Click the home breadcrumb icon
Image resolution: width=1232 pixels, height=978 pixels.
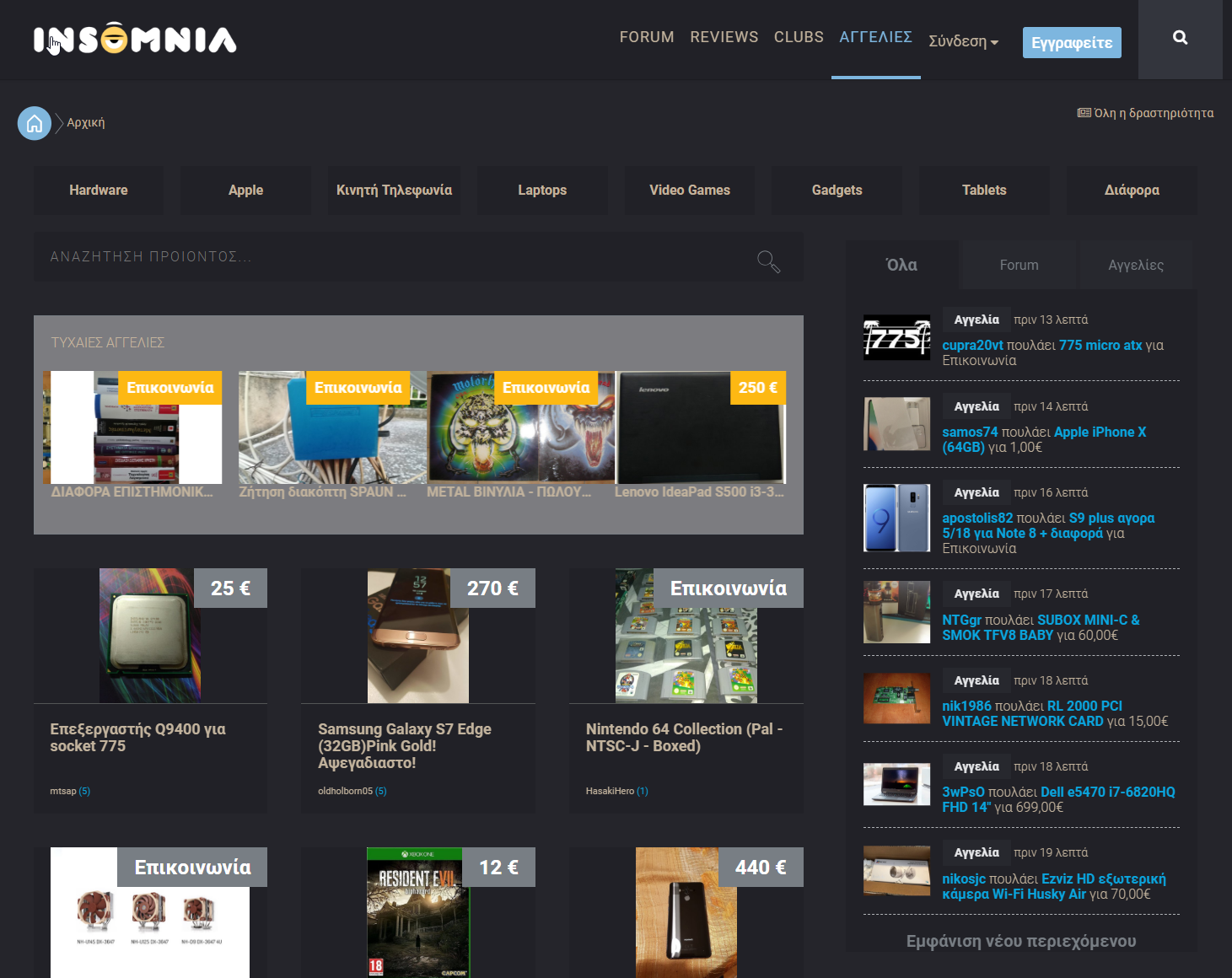[35, 123]
